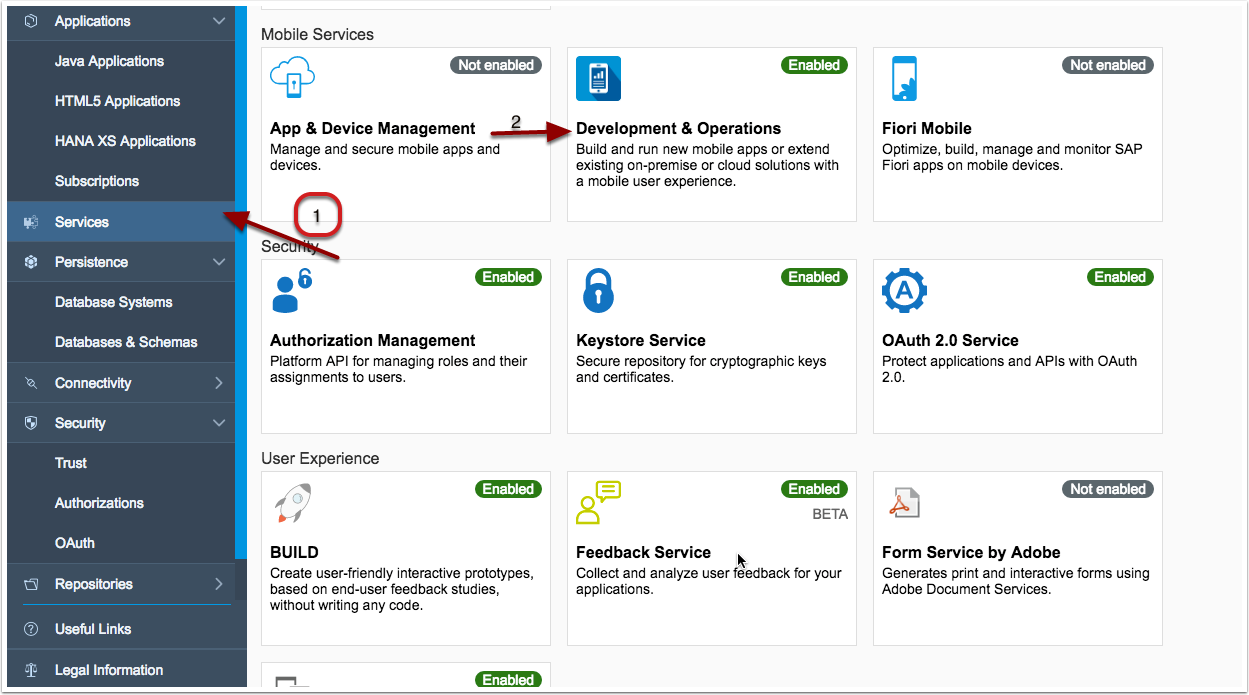Expand the Connectivity section chevron
The image size is (1249, 695).
[x=220, y=383]
